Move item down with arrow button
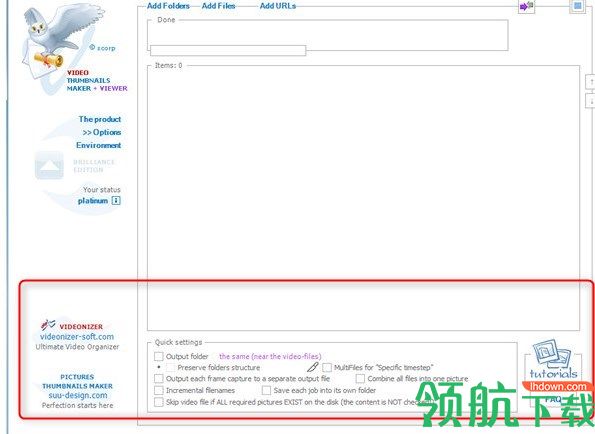This screenshot has height=434, width=595. [x=591, y=100]
